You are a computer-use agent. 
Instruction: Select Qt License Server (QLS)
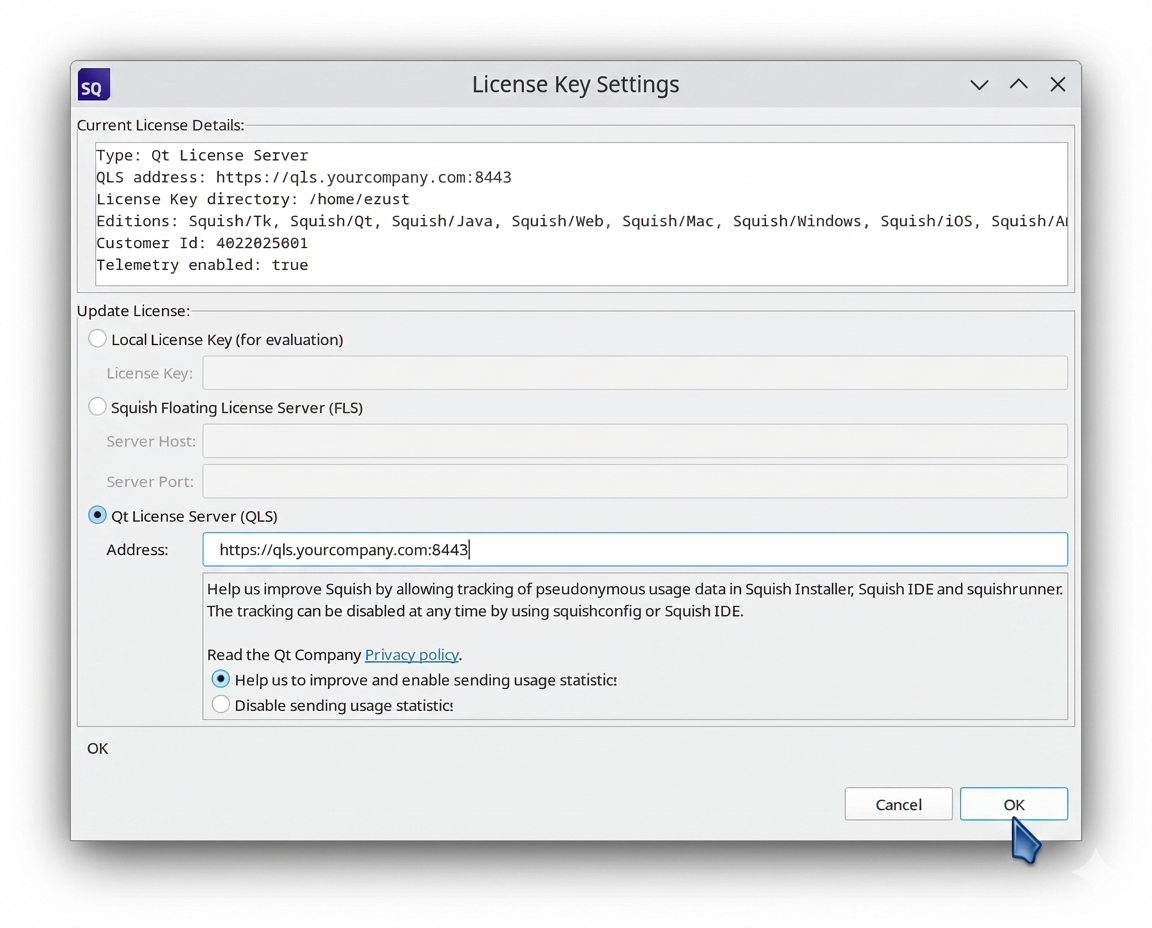(x=97, y=515)
